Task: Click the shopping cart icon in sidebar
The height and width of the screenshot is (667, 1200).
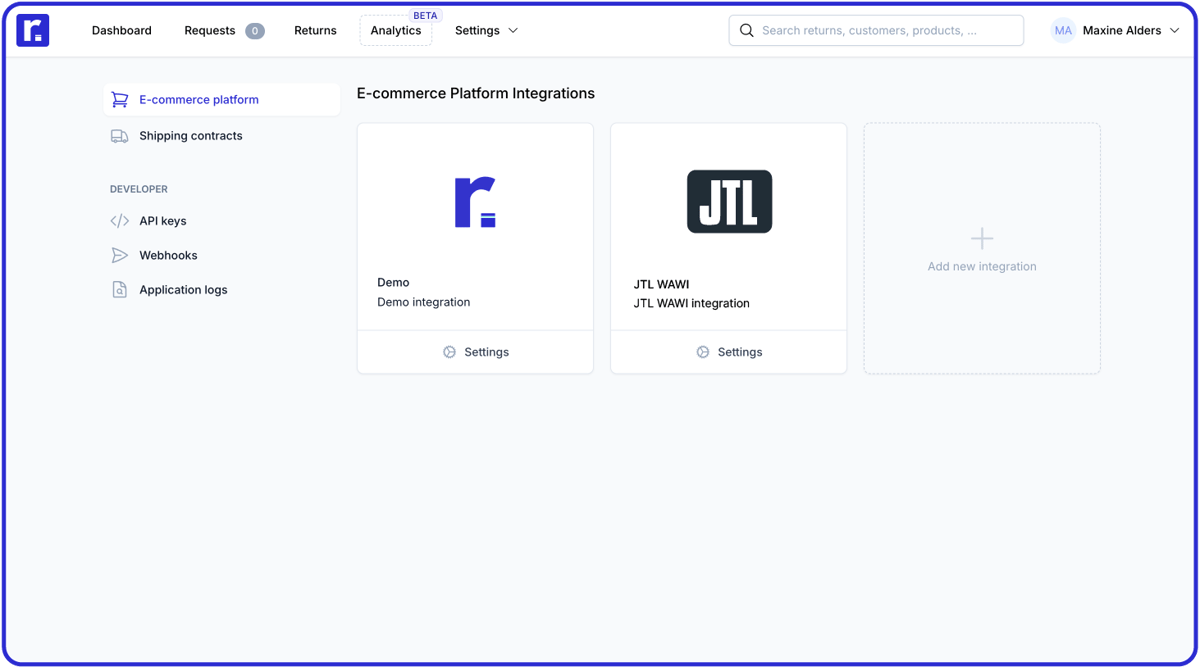Action: pos(120,100)
